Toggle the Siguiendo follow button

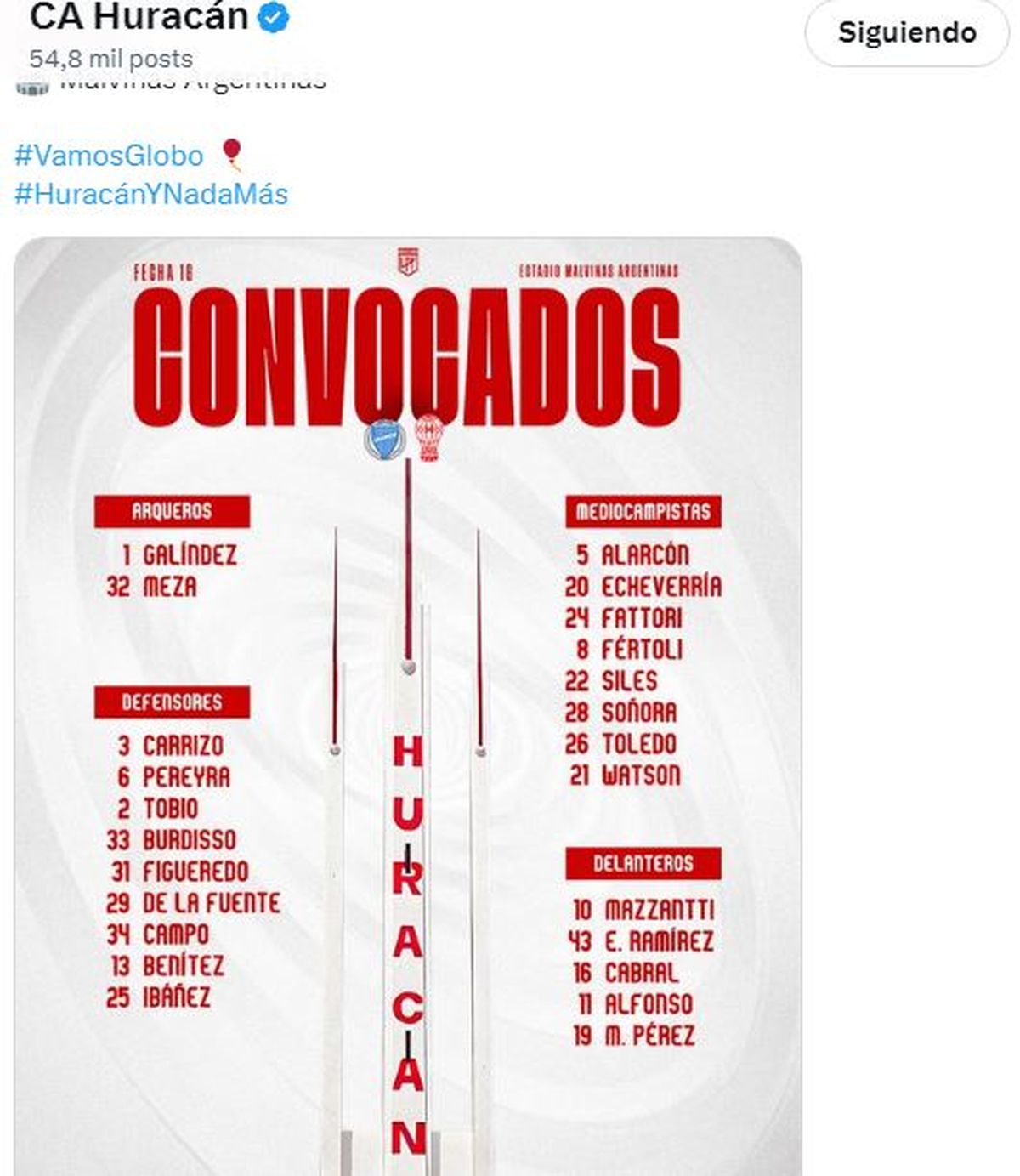pos(906,32)
